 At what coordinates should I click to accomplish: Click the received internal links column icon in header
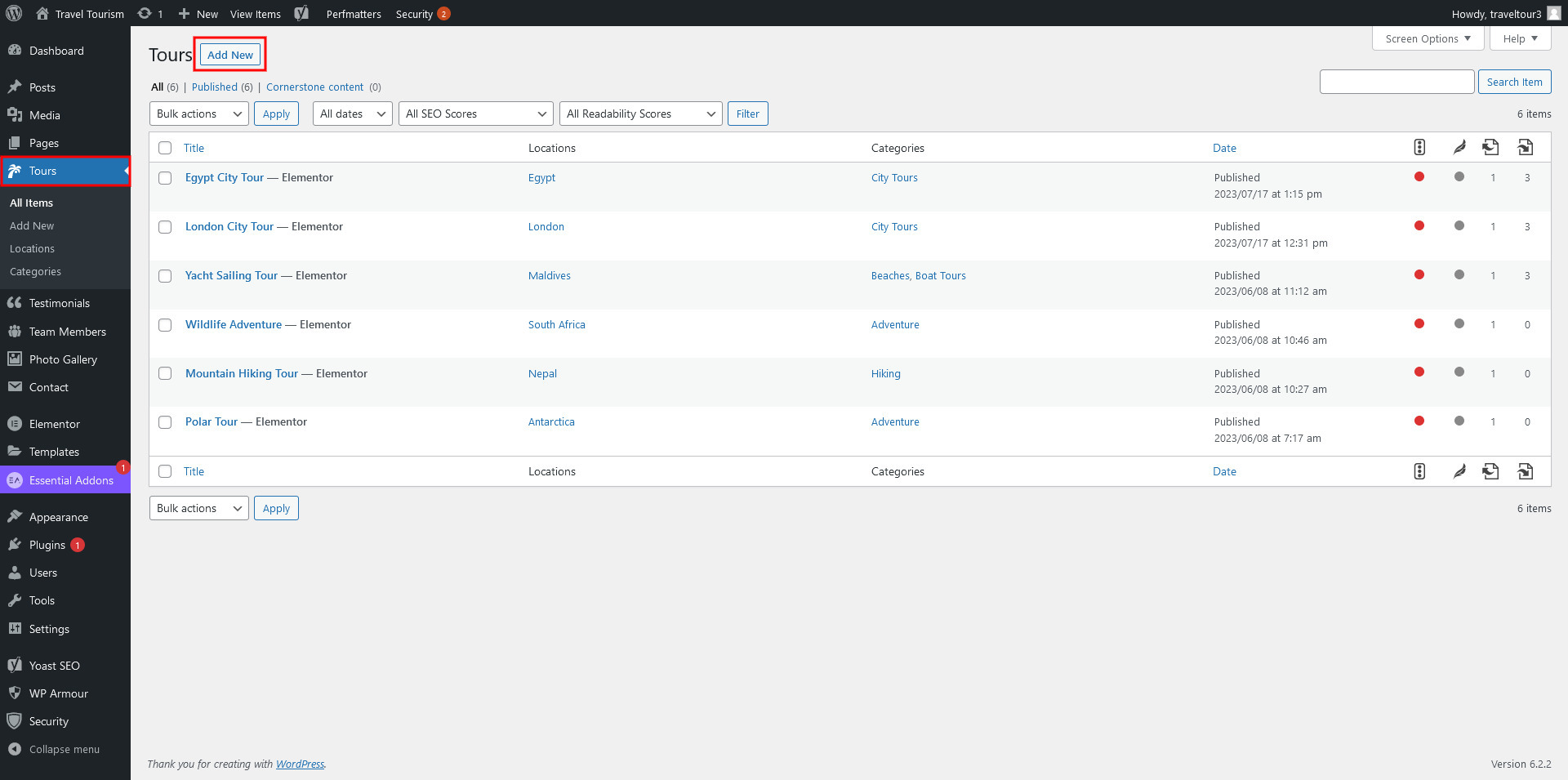point(1526,147)
